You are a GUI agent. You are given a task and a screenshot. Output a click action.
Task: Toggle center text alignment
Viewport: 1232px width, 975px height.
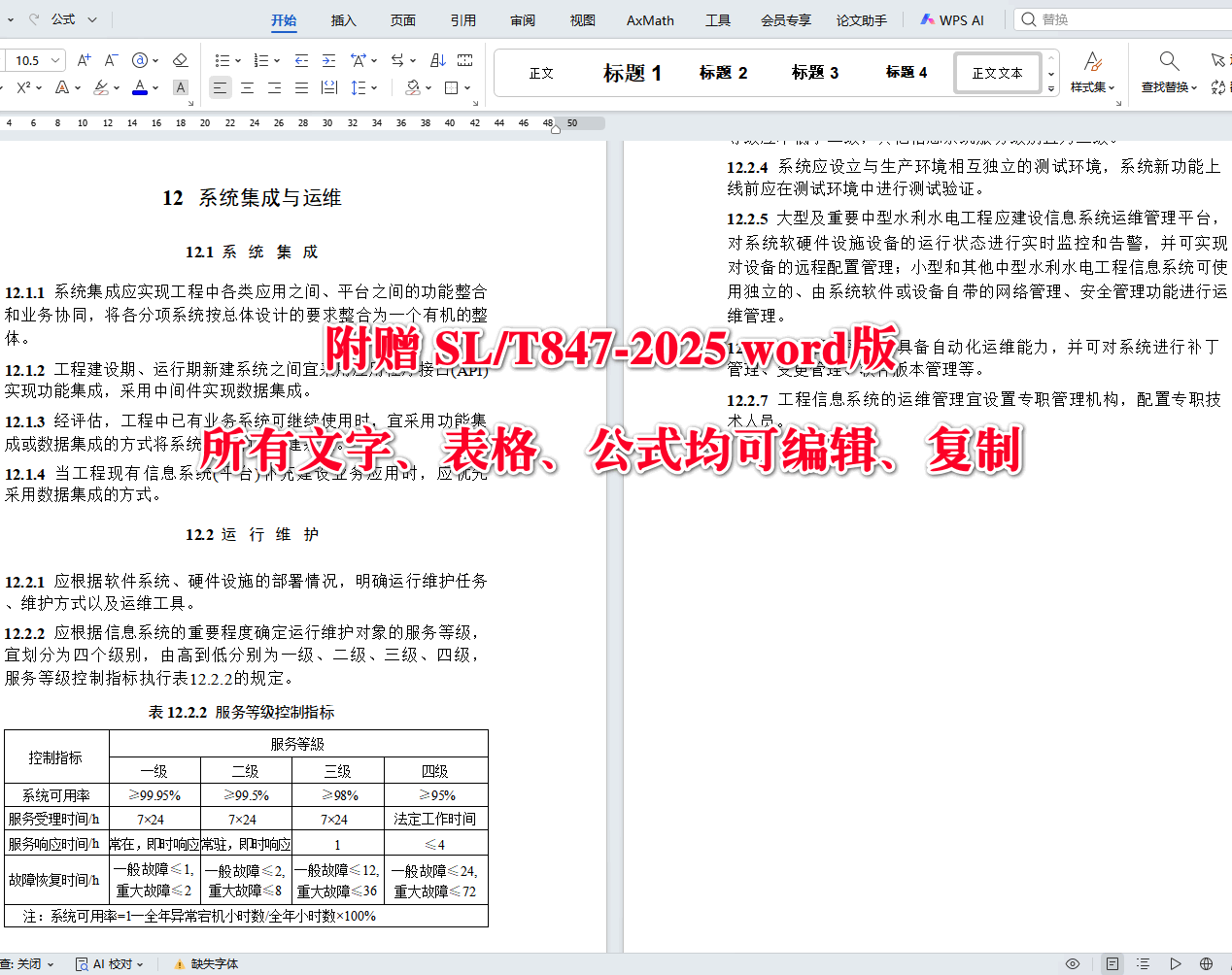[x=247, y=87]
